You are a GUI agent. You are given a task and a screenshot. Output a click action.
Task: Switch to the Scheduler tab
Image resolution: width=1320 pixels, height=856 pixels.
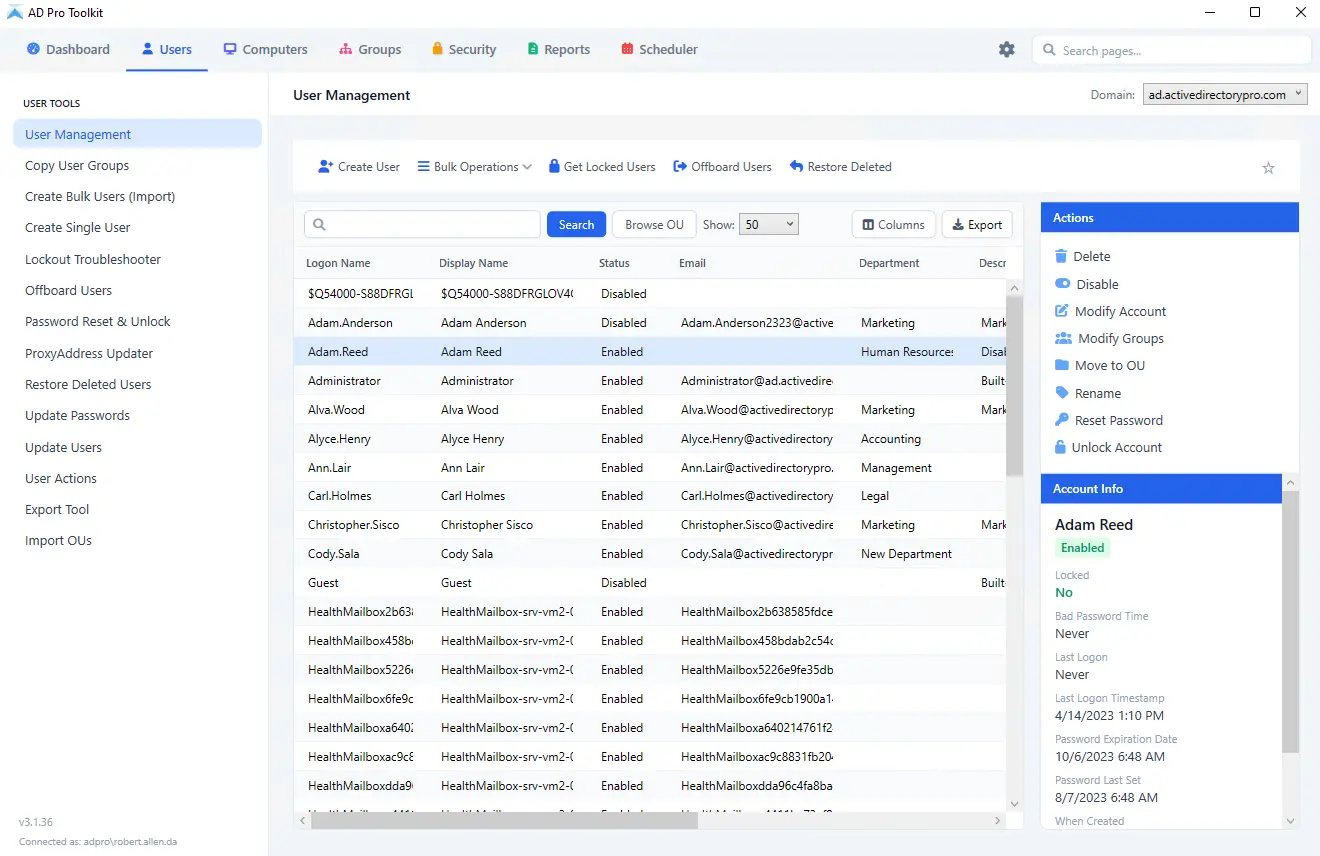(659, 49)
